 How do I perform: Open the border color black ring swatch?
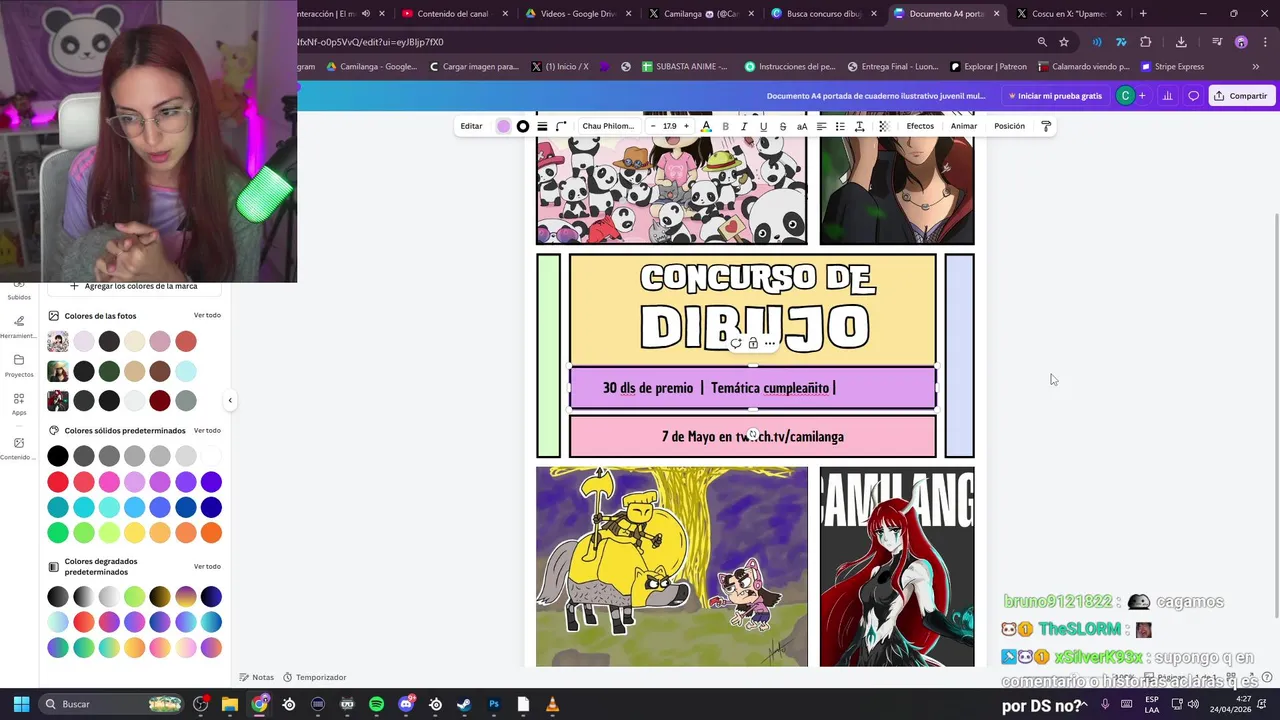[x=522, y=126]
